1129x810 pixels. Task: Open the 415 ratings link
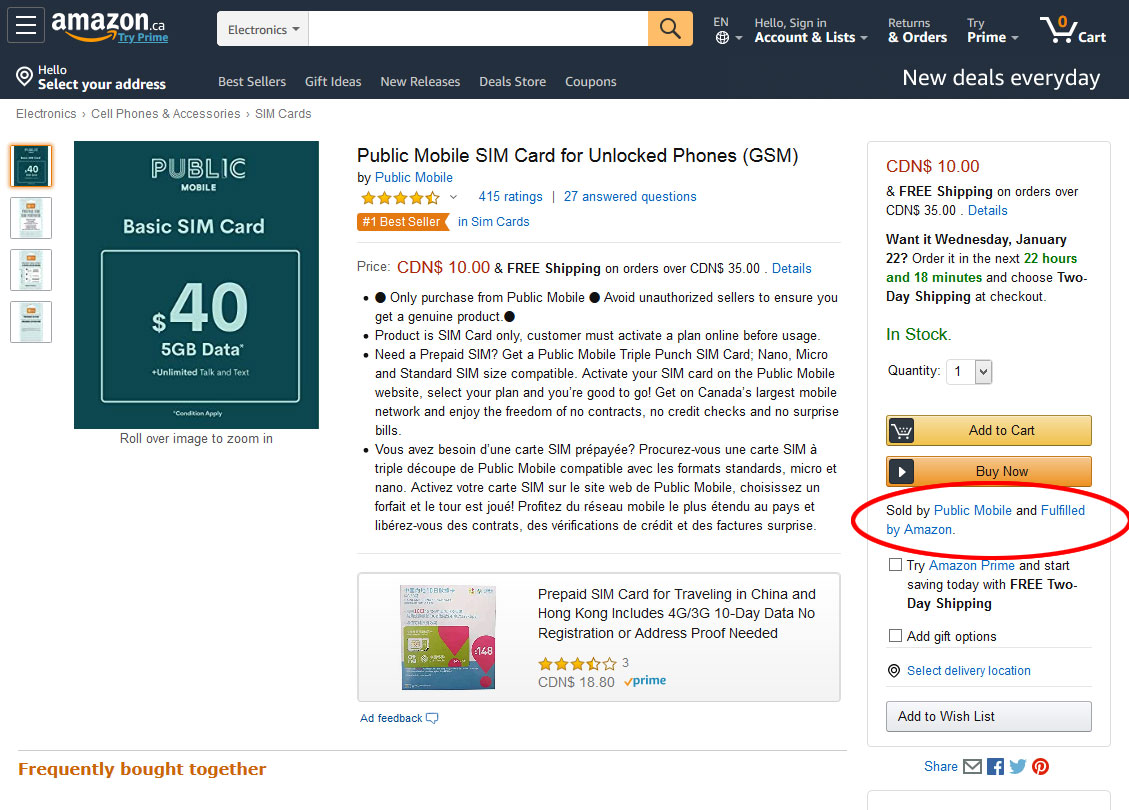pos(510,196)
